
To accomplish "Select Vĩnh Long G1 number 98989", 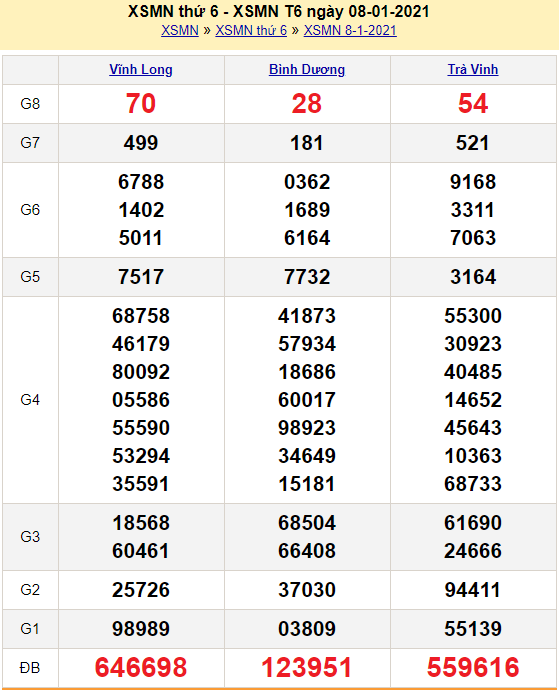I will click(x=141, y=628).
